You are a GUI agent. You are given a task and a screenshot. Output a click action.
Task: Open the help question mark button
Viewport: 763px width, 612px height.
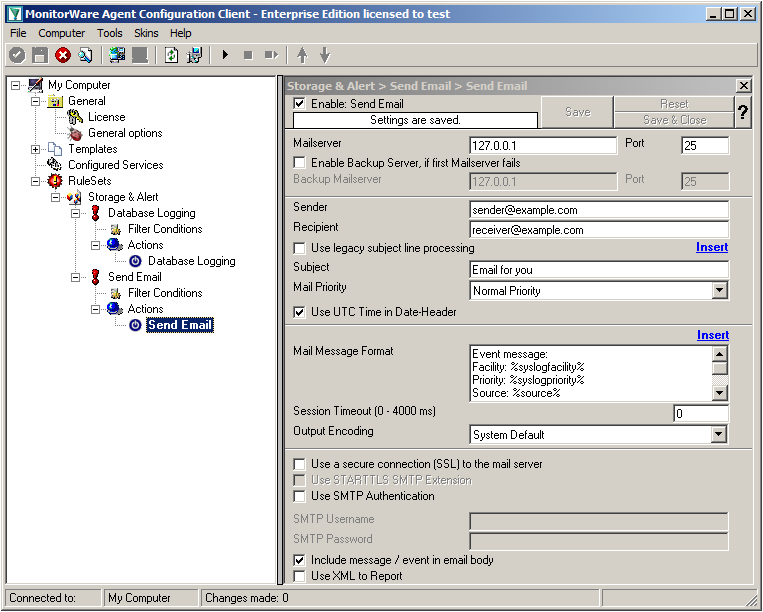(743, 112)
